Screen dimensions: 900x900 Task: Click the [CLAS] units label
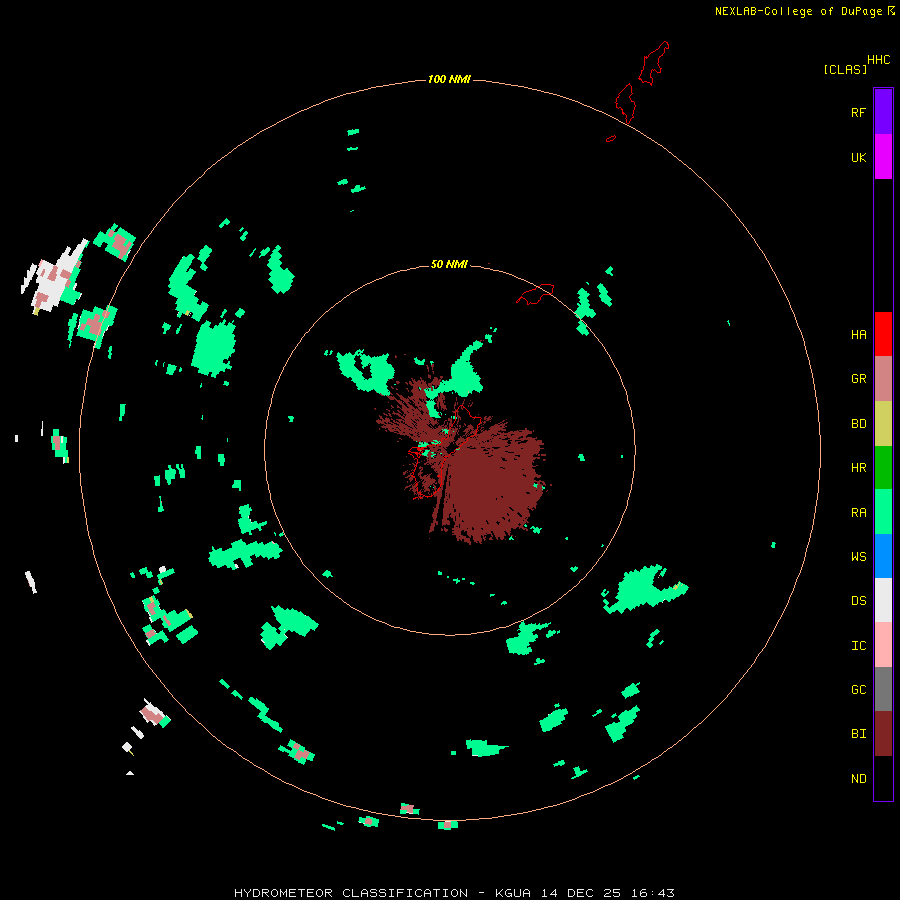click(844, 69)
